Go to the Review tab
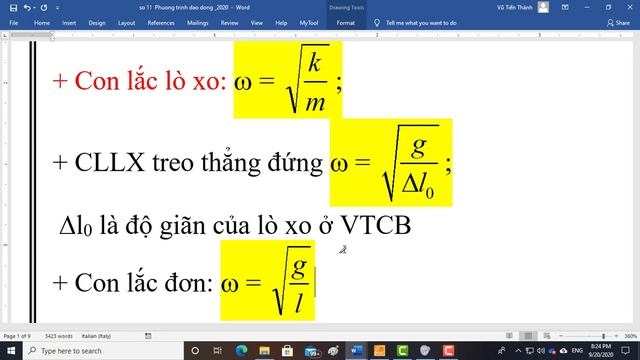 [x=229, y=23]
